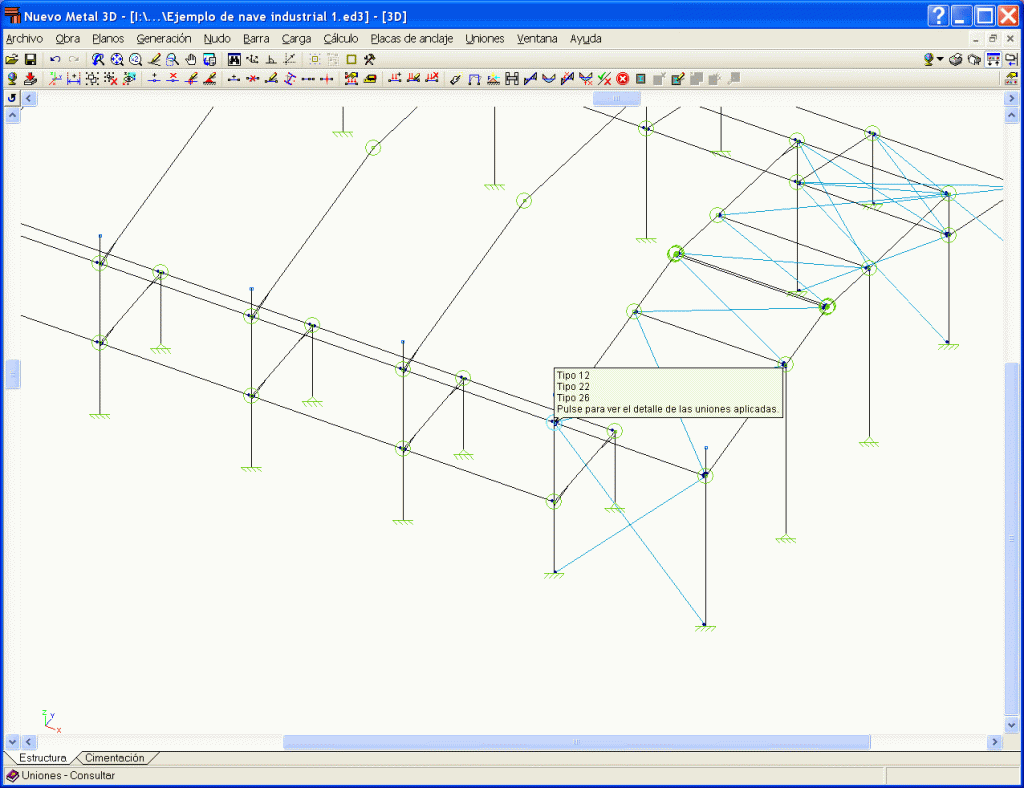Click the open file folder icon
This screenshot has height=788, width=1024.
(x=13, y=60)
